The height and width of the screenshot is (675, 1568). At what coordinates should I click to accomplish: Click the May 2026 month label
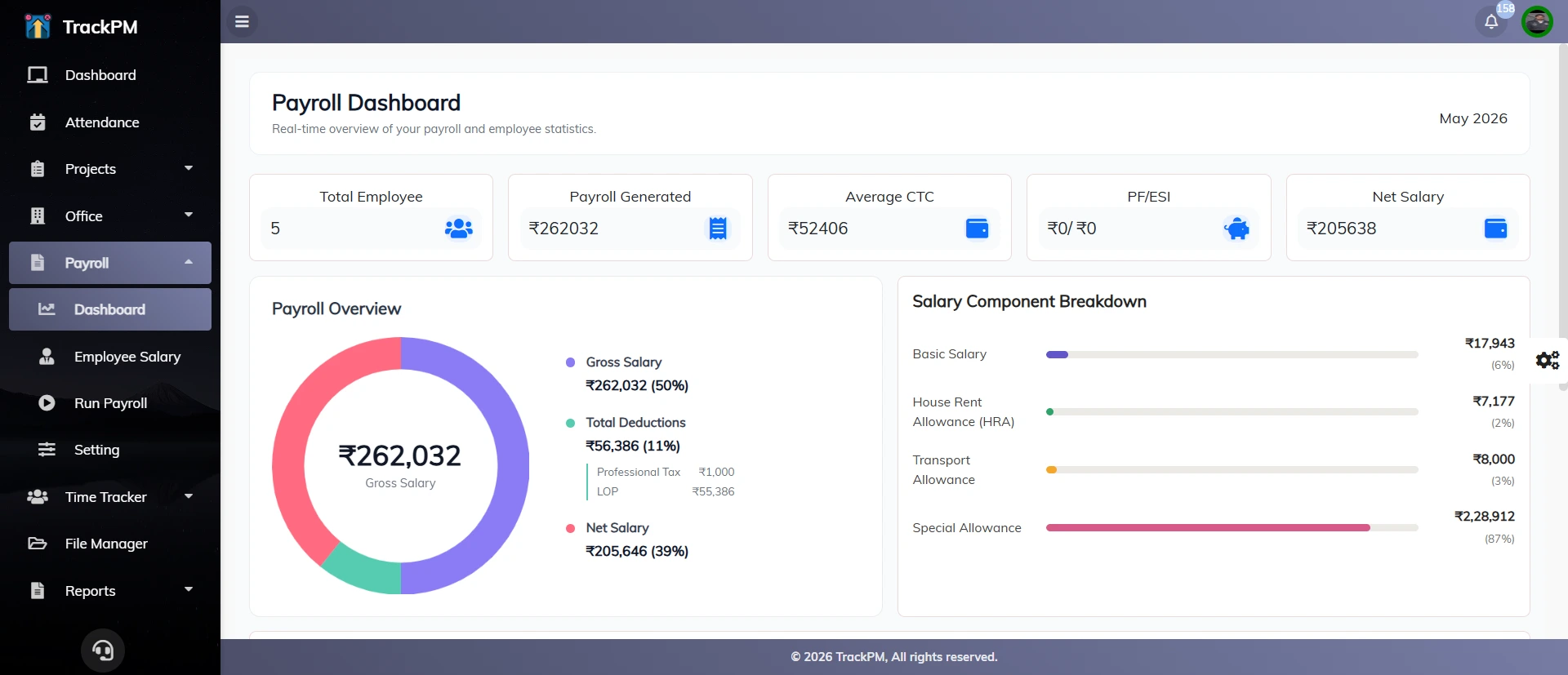tap(1473, 118)
